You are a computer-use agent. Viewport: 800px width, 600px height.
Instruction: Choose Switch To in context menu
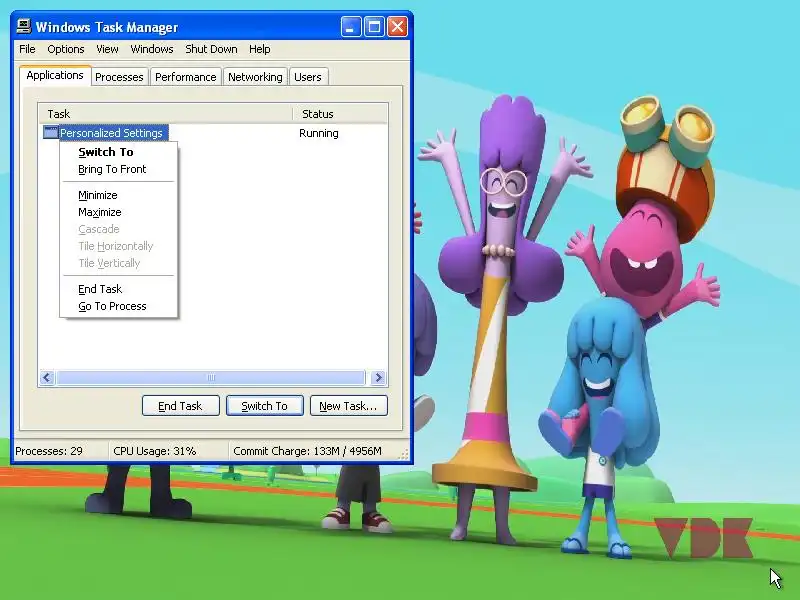(x=119, y=152)
